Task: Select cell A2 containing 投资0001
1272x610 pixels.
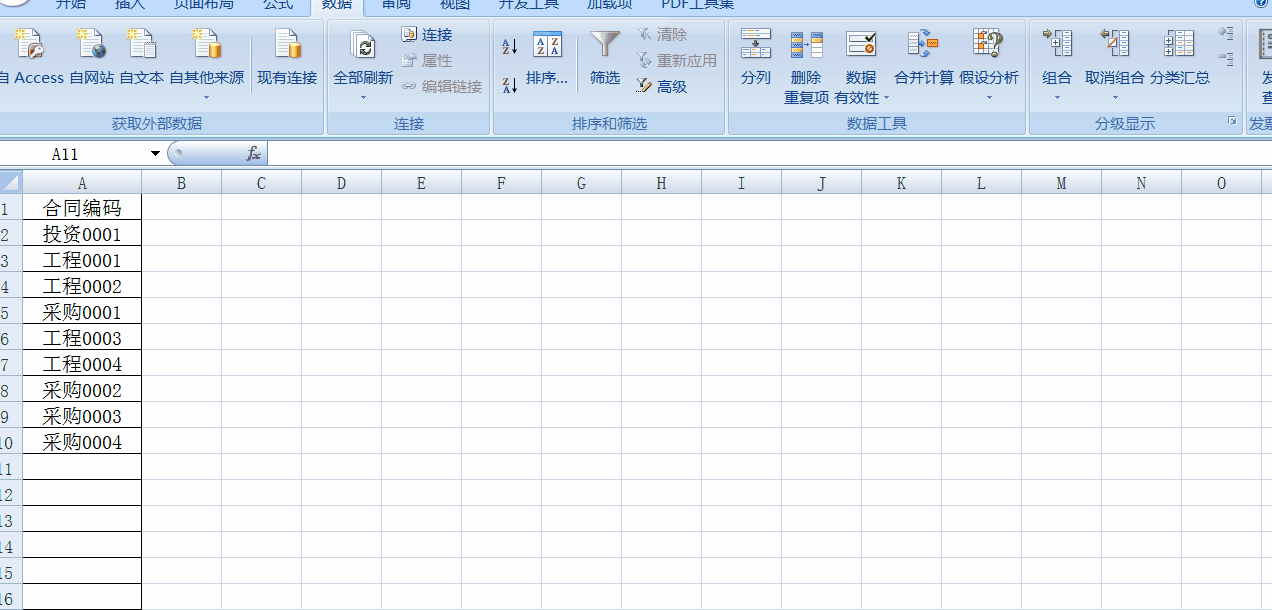Action: [x=82, y=233]
